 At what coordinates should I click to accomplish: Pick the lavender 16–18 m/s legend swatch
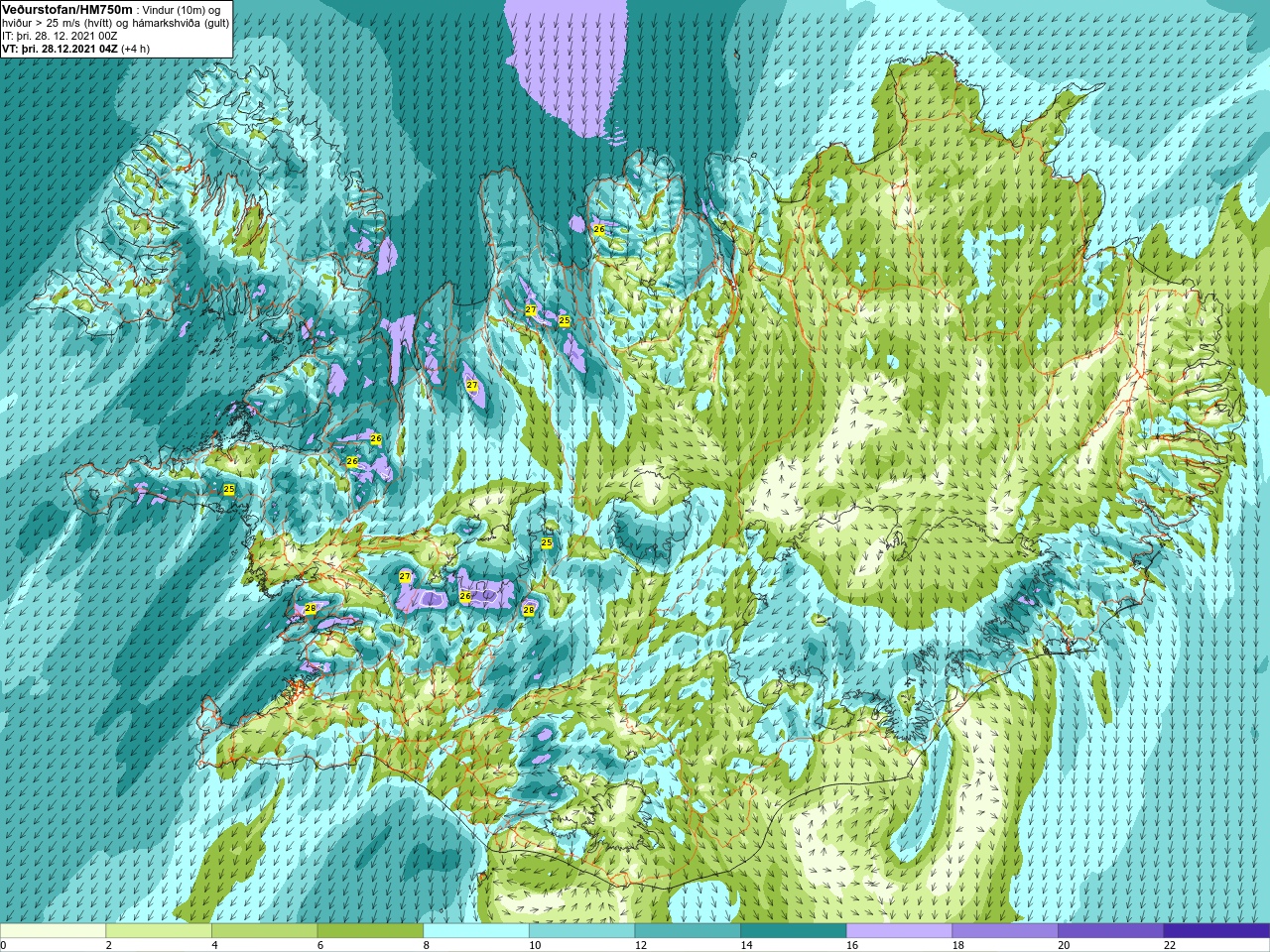point(899,930)
